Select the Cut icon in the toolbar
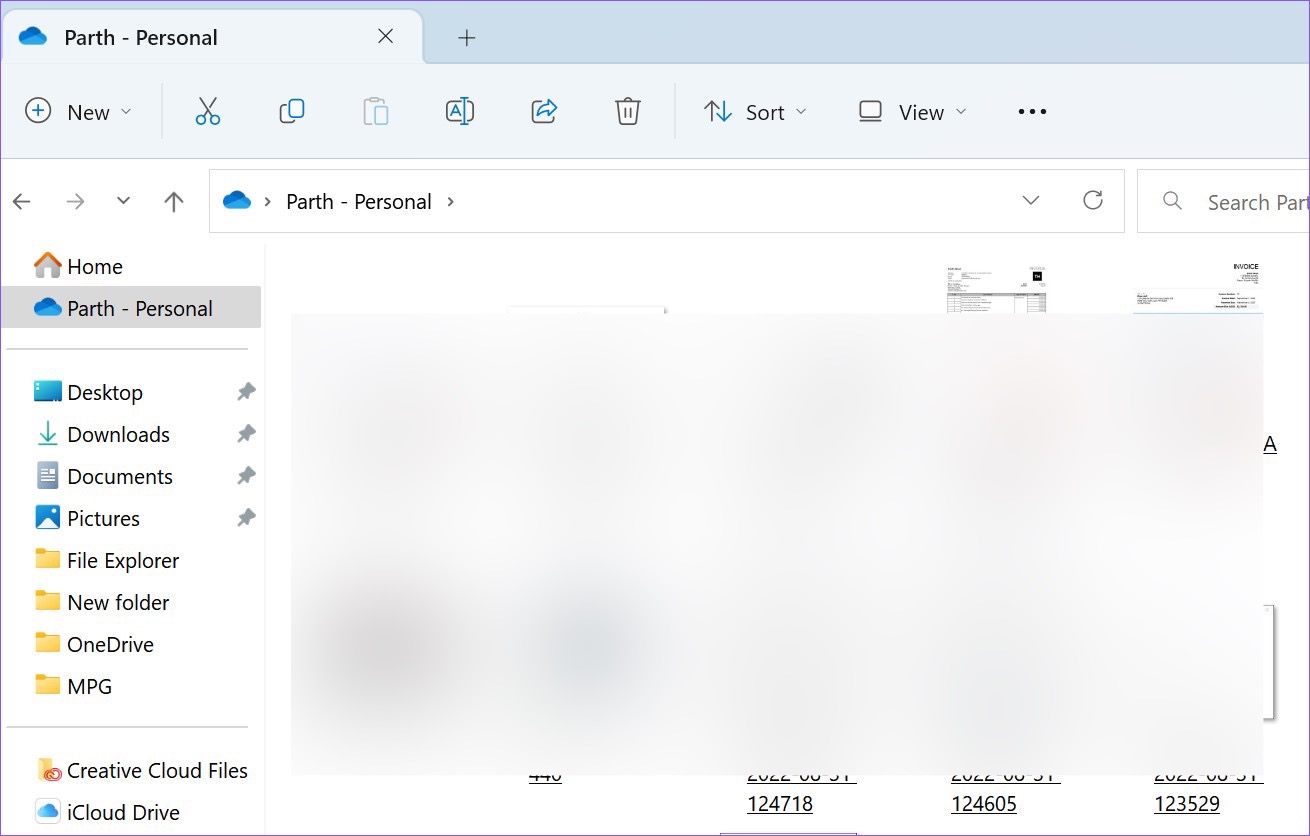The height and width of the screenshot is (836, 1310). click(x=207, y=111)
